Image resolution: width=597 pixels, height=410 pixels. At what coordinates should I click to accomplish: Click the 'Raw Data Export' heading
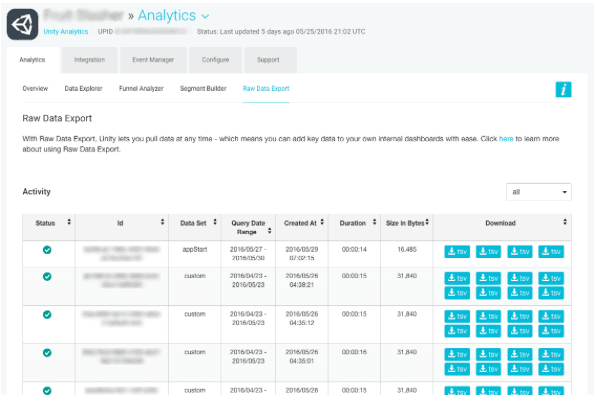point(57,118)
